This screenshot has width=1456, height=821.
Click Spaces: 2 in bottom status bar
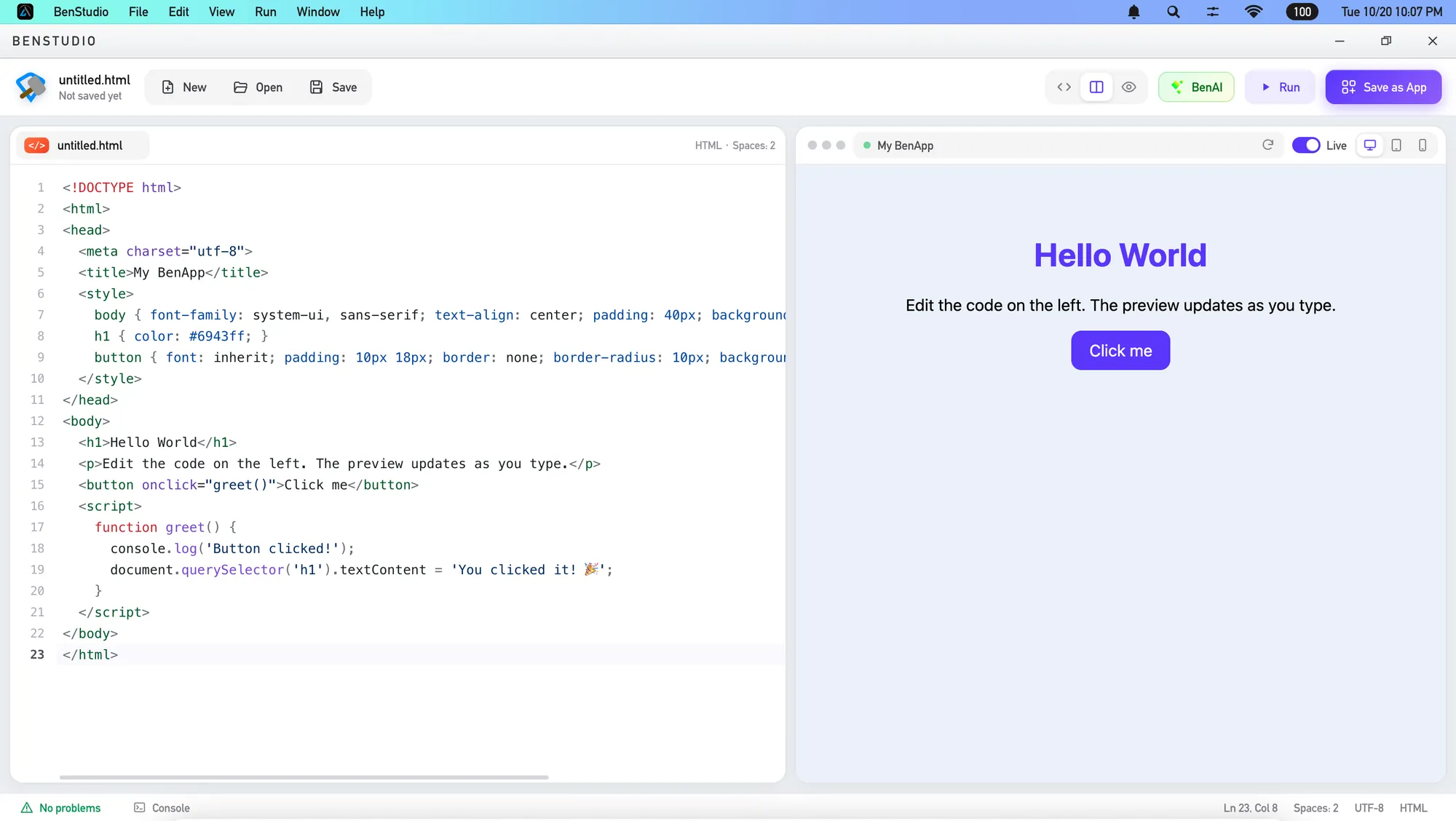[1315, 808]
